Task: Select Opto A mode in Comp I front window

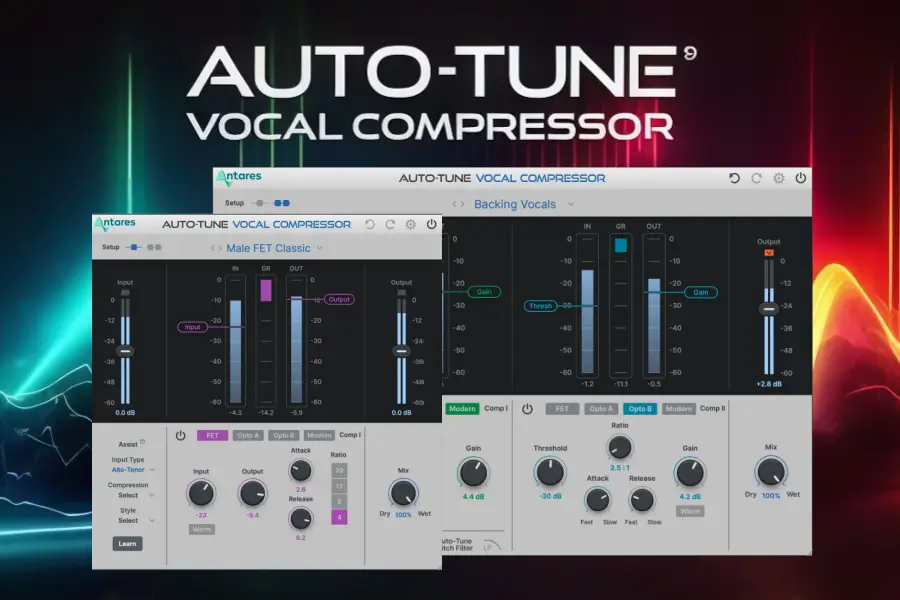Action: pyautogui.click(x=248, y=435)
